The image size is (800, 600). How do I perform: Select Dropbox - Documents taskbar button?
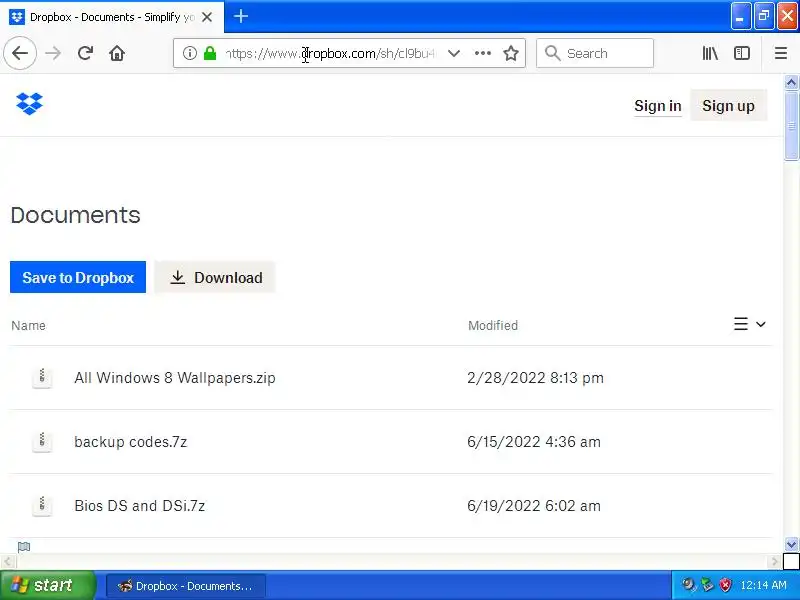coord(186,586)
